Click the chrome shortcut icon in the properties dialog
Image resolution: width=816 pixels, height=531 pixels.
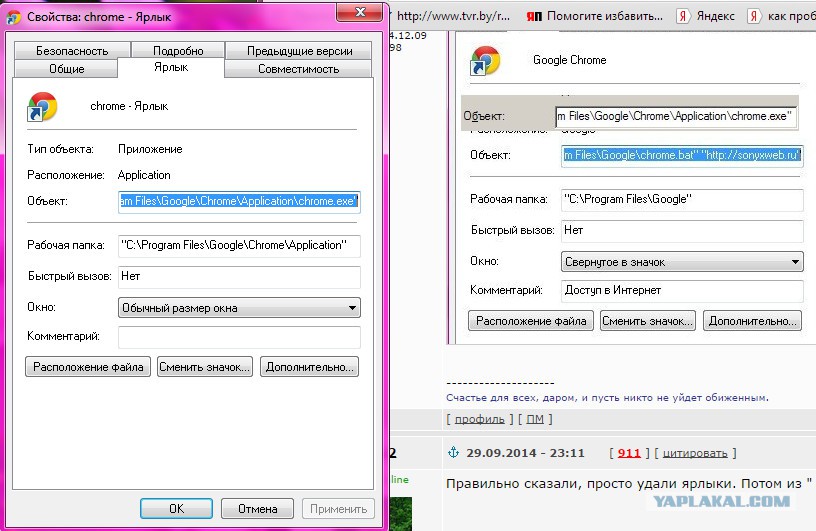(x=42, y=107)
